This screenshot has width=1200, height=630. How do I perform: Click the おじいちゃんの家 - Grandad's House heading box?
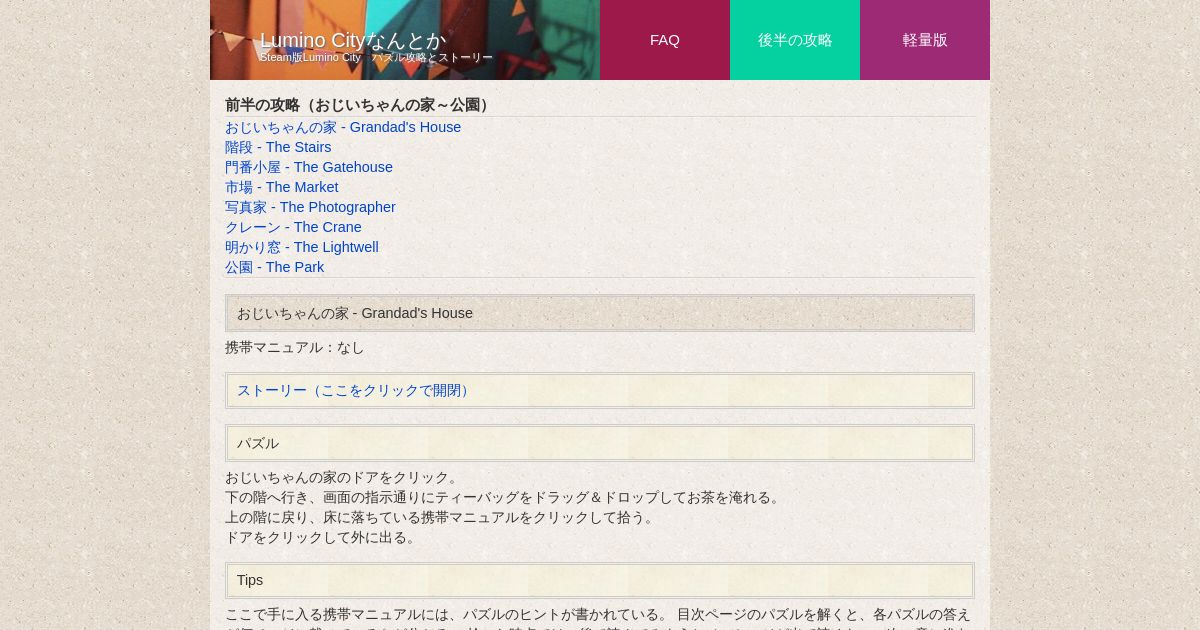(x=600, y=313)
